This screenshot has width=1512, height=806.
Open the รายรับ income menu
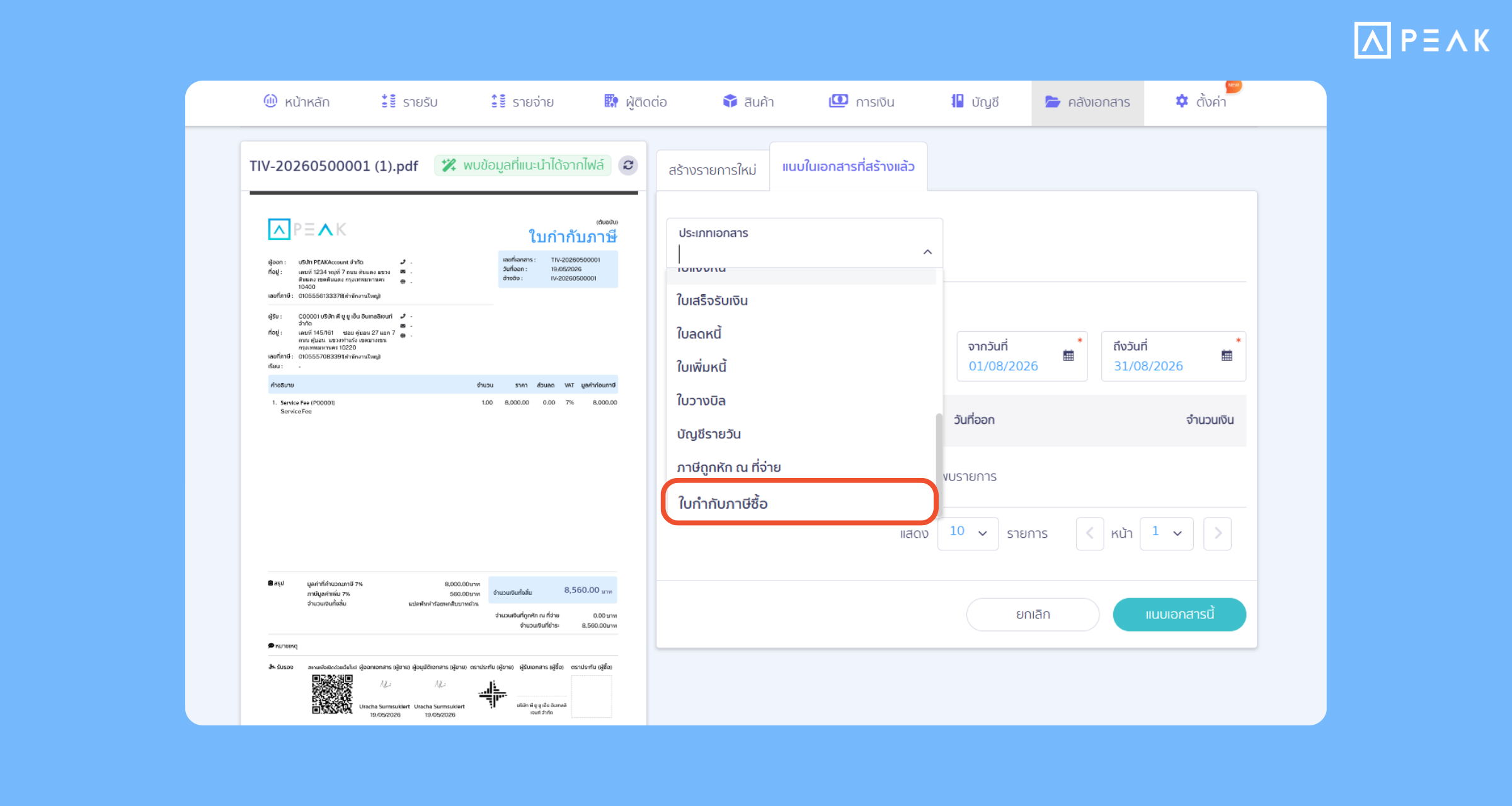[410, 101]
